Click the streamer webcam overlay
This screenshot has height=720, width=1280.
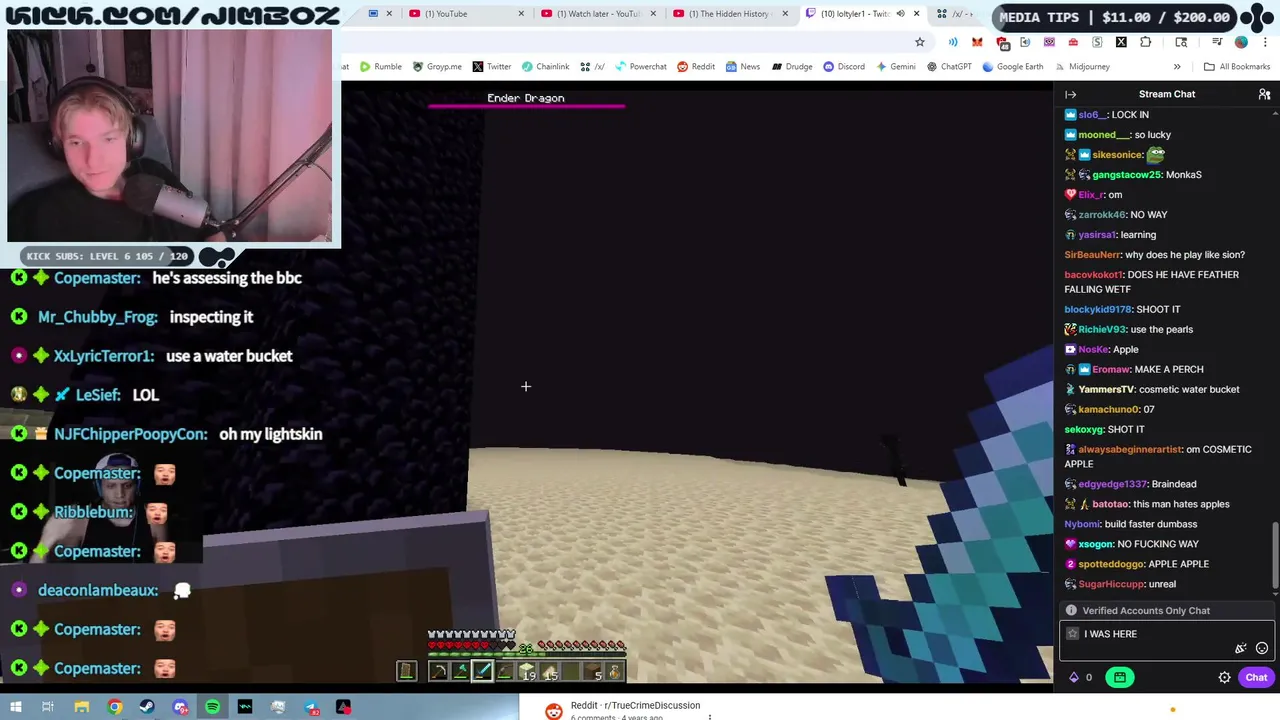(x=170, y=135)
